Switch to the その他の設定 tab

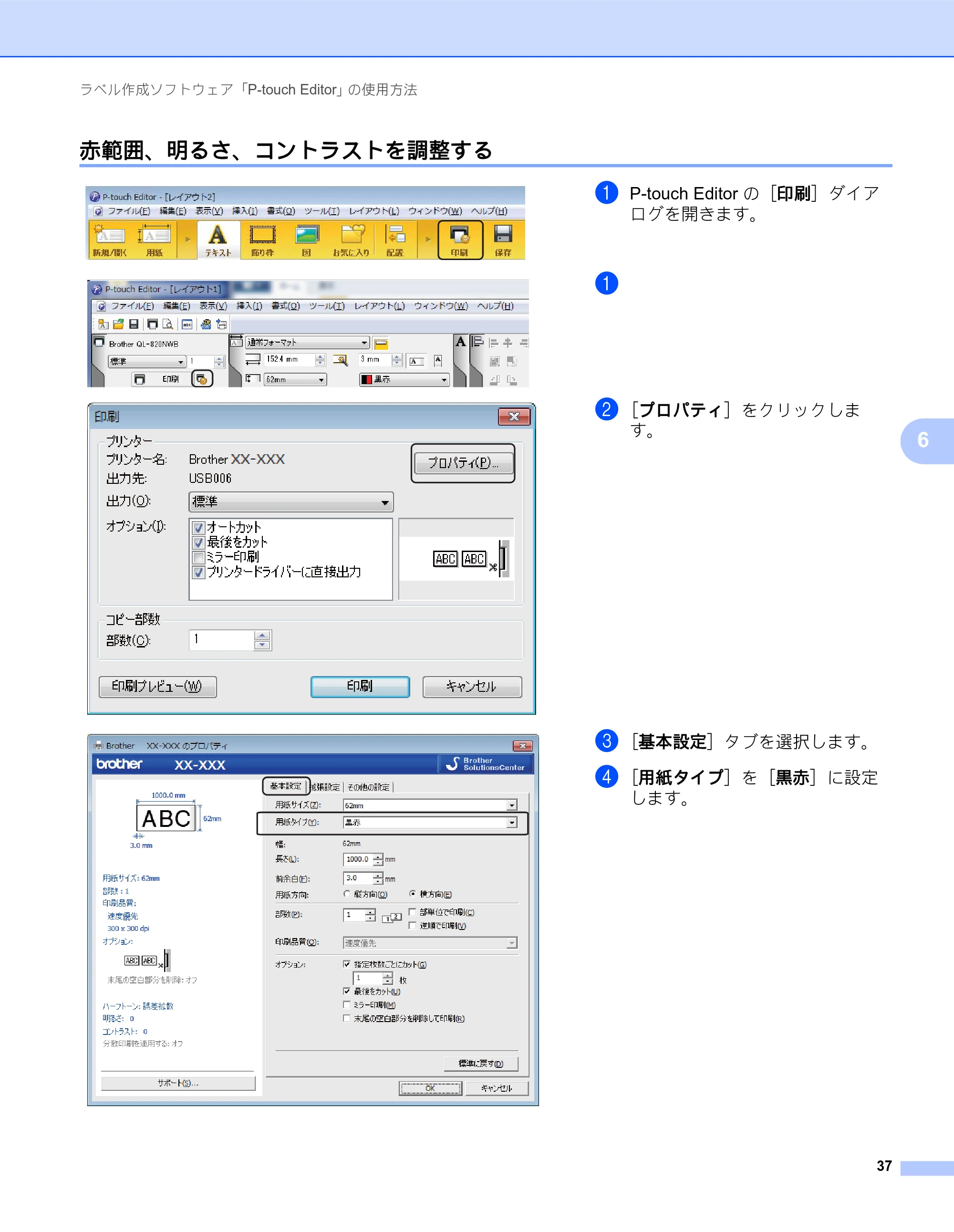[368, 787]
